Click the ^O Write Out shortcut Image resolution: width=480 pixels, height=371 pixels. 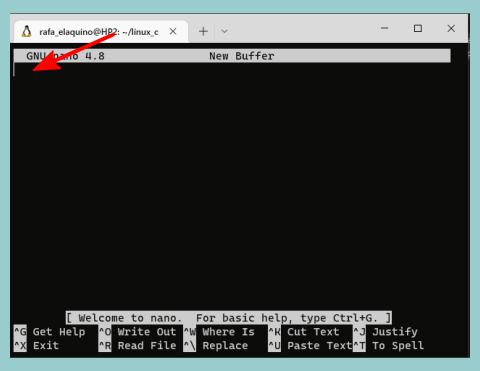click(x=137, y=332)
